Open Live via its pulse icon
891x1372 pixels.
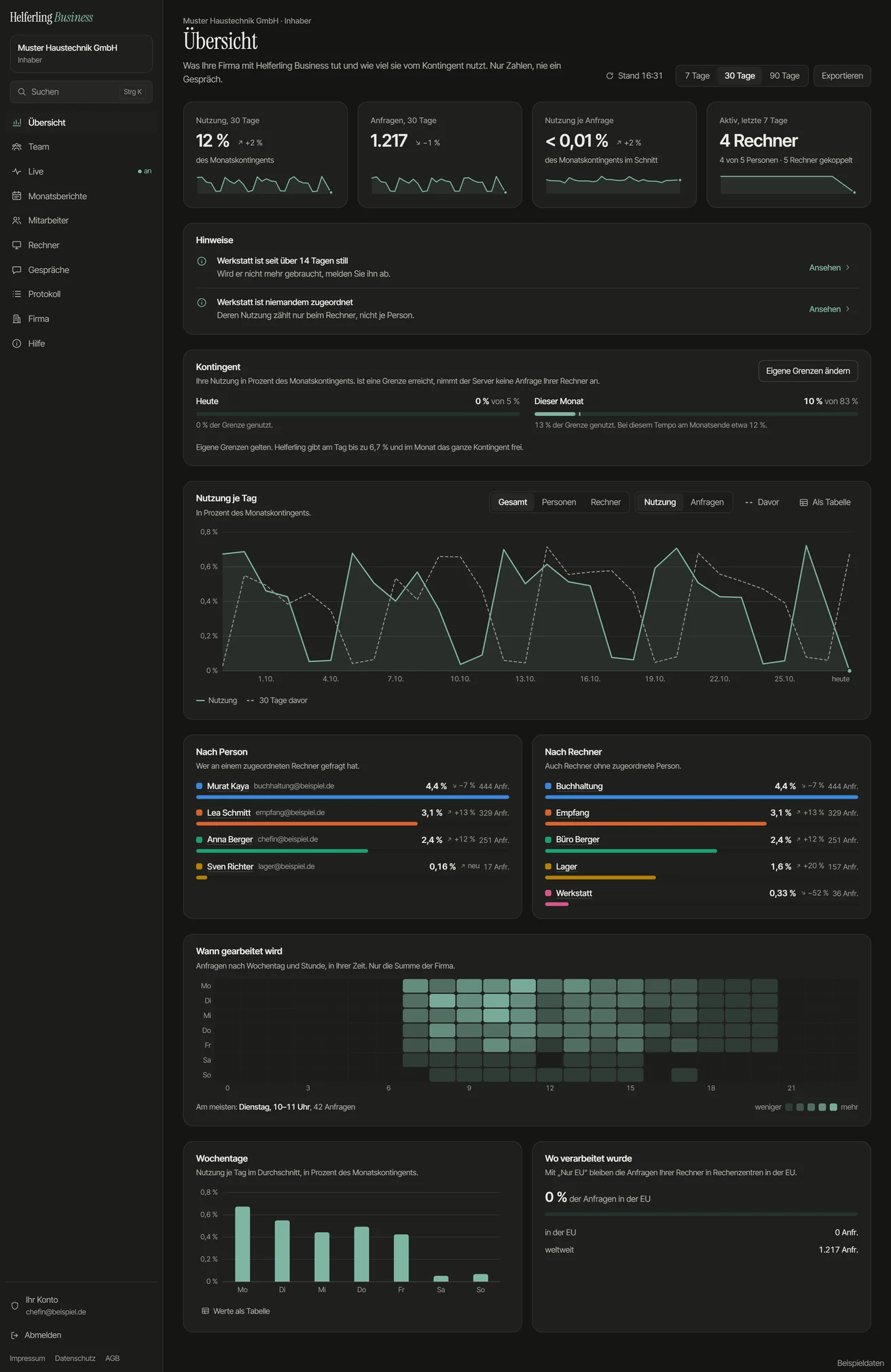[x=17, y=172]
